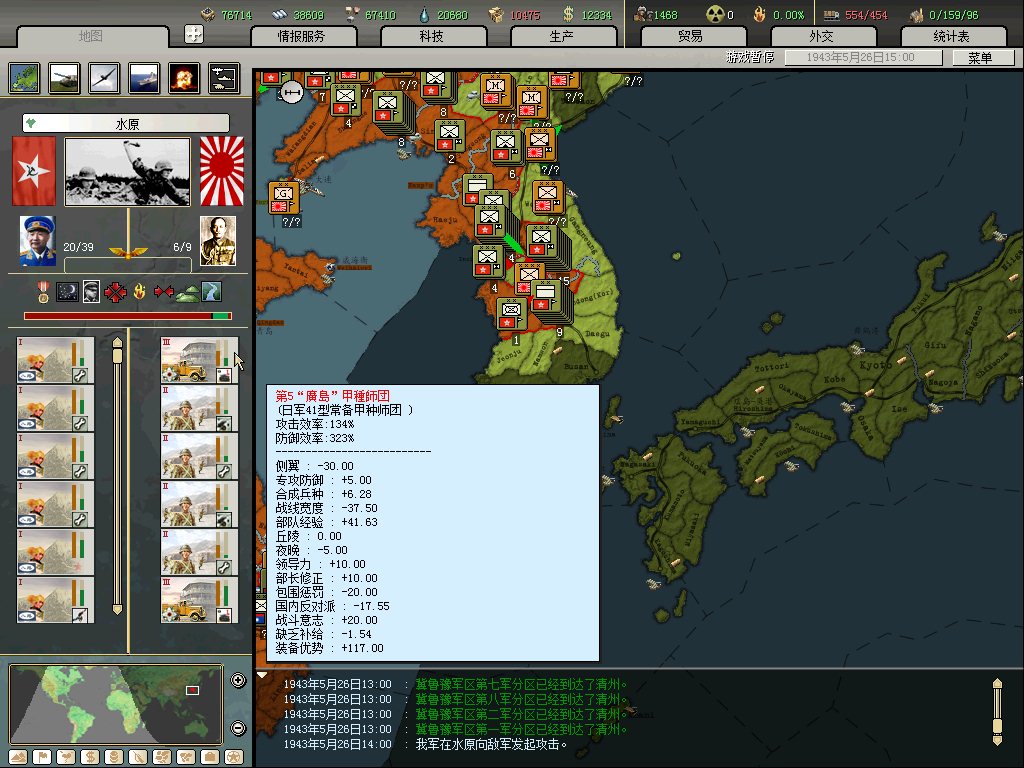Open the 外交 (Diplomacy) screen
This screenshot has height=768, width=1024.
click(x=820, y=36)
